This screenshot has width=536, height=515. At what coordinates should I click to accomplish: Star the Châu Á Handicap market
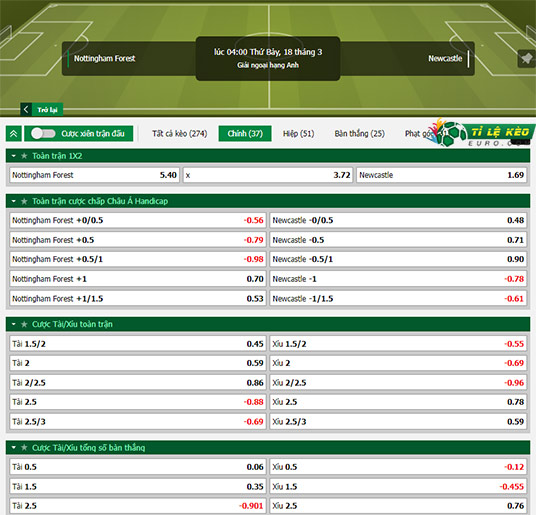pos(24,201)
